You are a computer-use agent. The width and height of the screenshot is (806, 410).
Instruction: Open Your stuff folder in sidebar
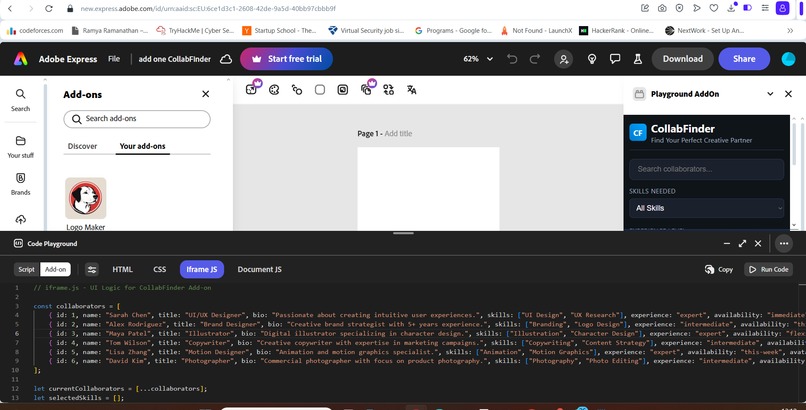coord(21,147)
